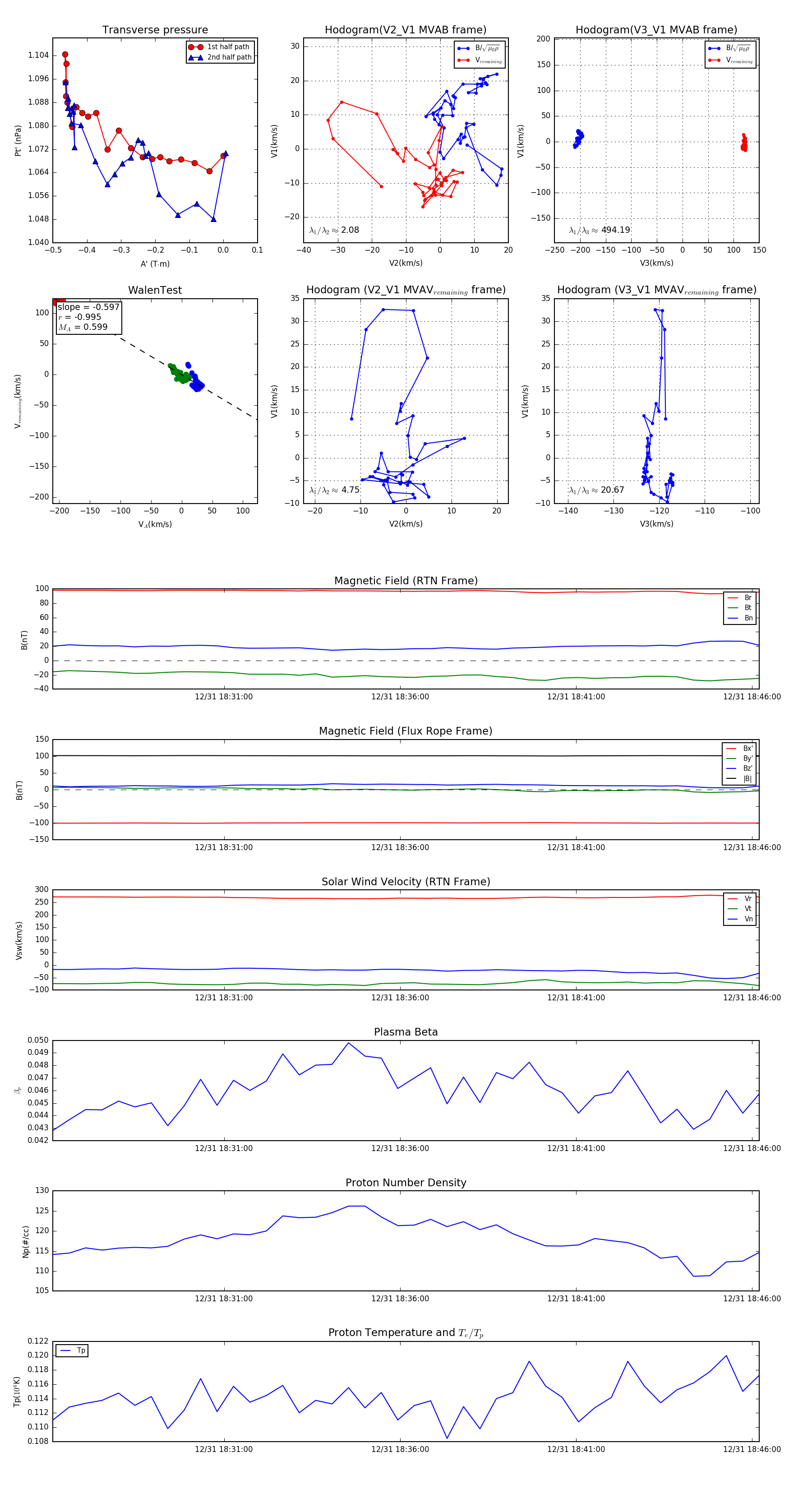
Task: Click the λ1/λ3 ≈ 494.19 annotation
Action: [600, 230]
